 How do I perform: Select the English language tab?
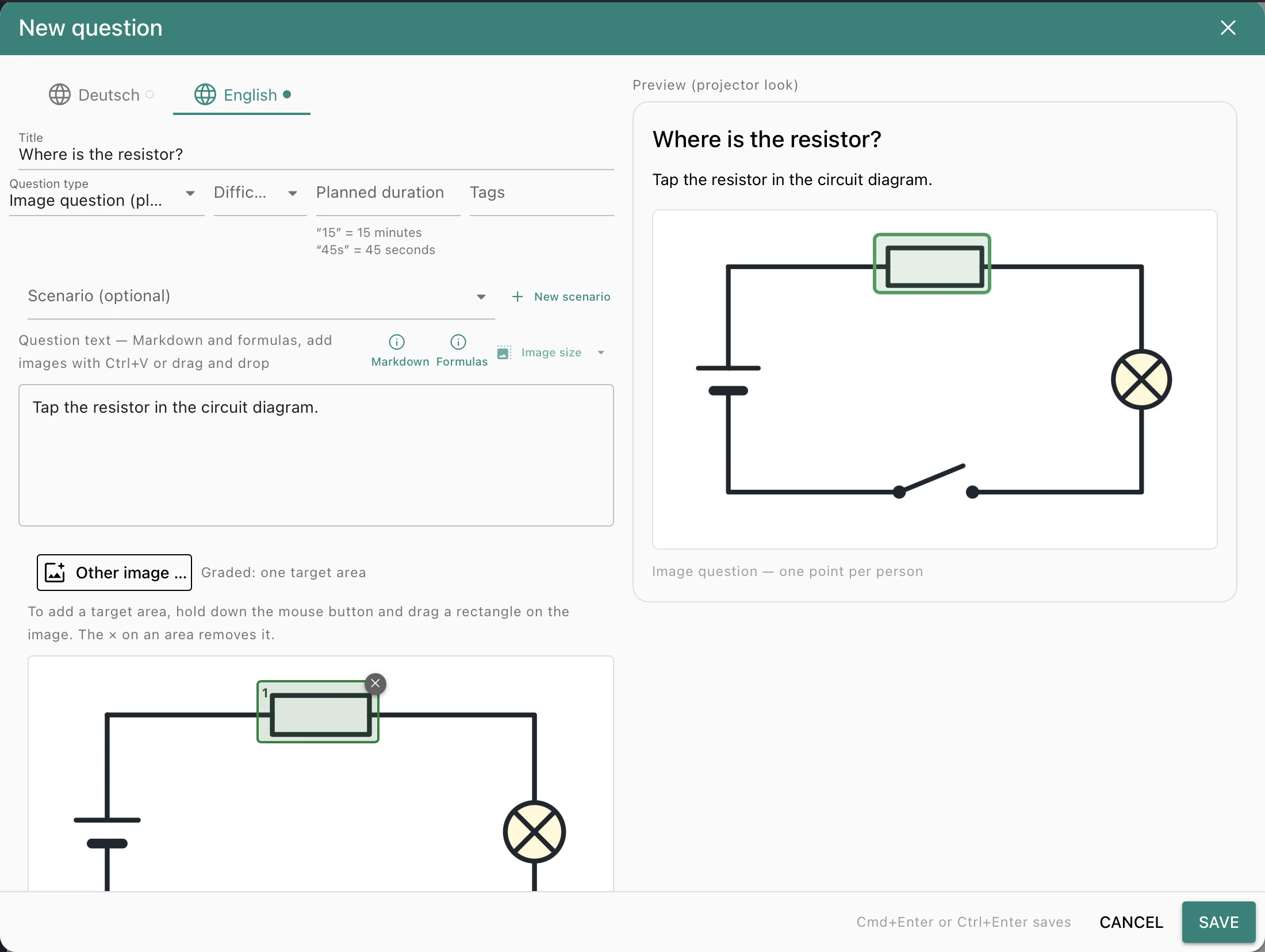(242, 95)
